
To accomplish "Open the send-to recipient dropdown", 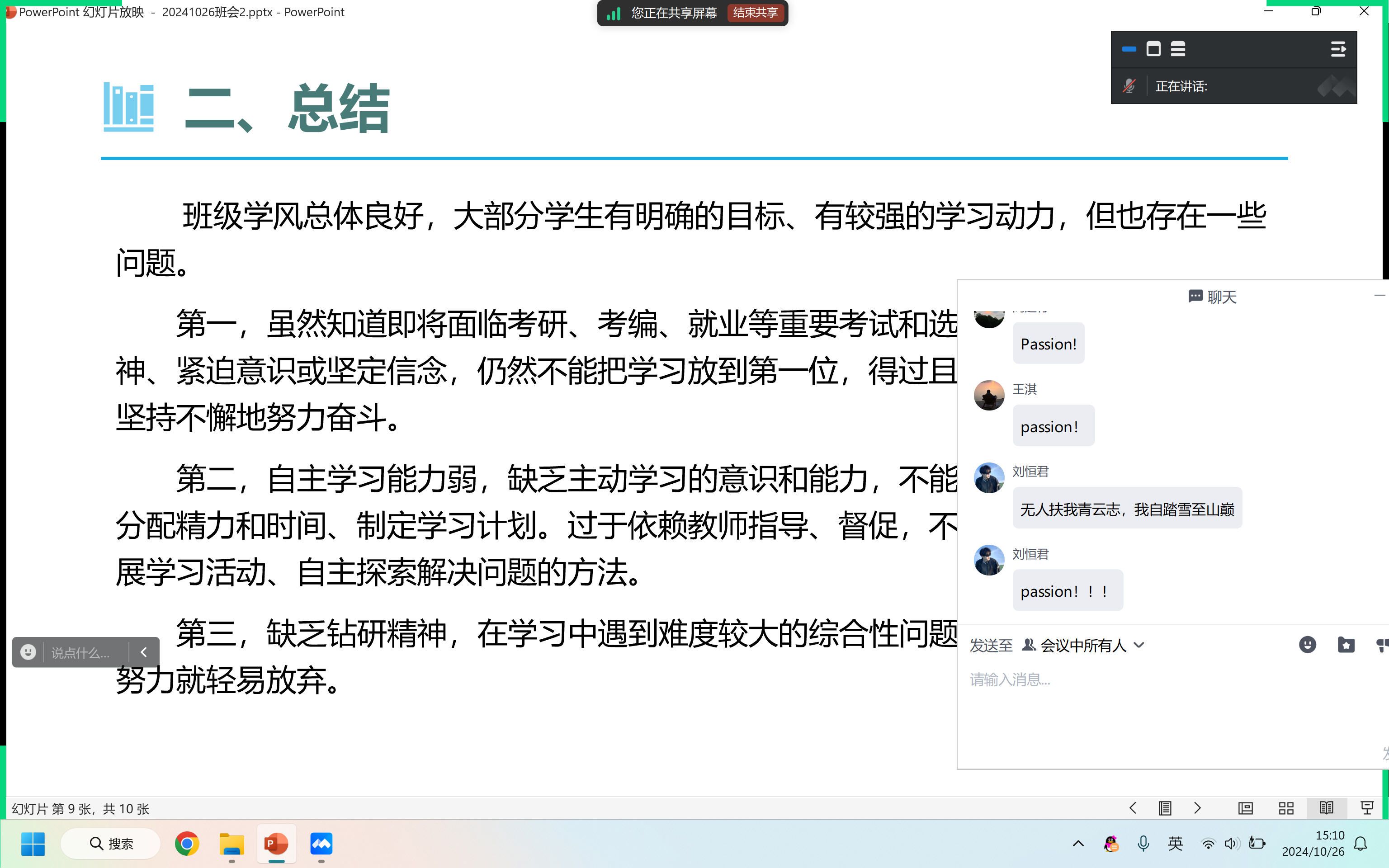I will point(1084,645).
